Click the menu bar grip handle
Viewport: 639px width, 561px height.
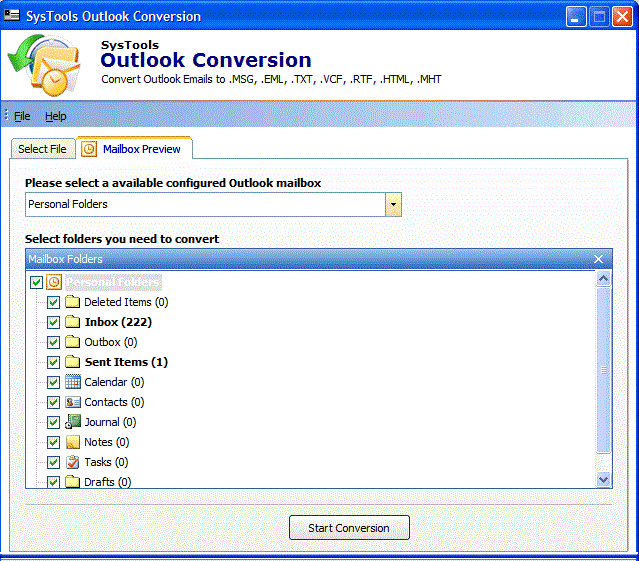point(6,115)
